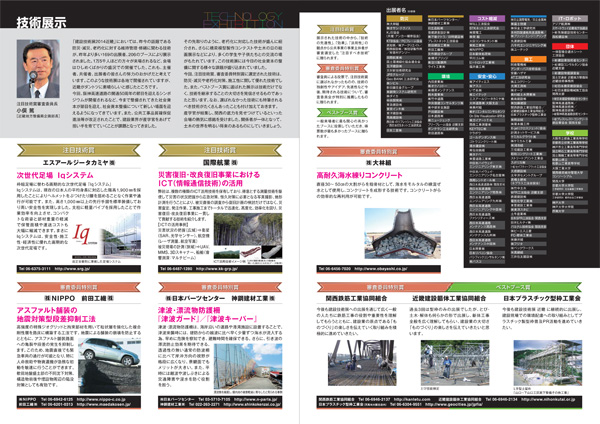Open the link http://www.nihonkutai.or.jp
Viewport: 600px width, 424px height.
click(x=548, y=399)
